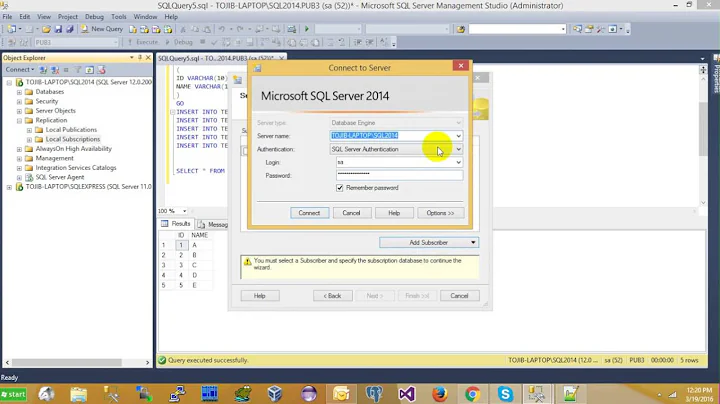
Task: Open the Connect dropdown in Object Explorer
Action: pyautogui.click(x=20, y=70)
